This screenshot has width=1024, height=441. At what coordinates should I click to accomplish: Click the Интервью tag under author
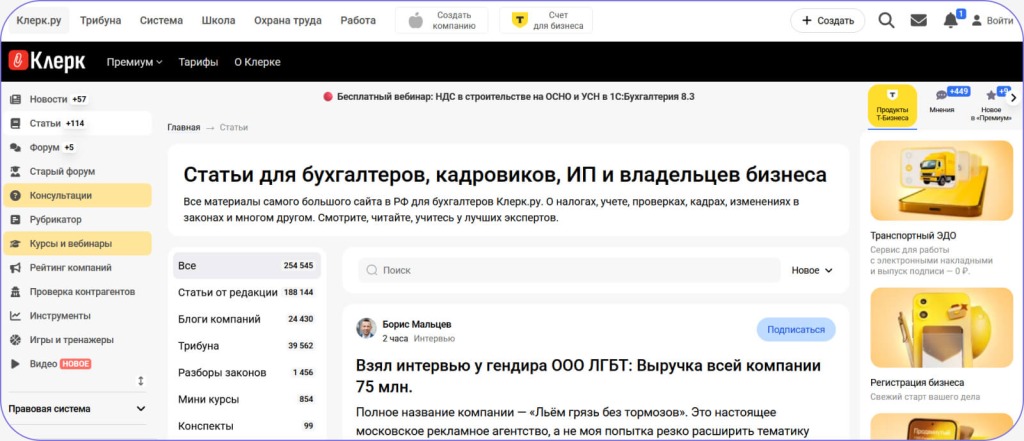point(434,338)
